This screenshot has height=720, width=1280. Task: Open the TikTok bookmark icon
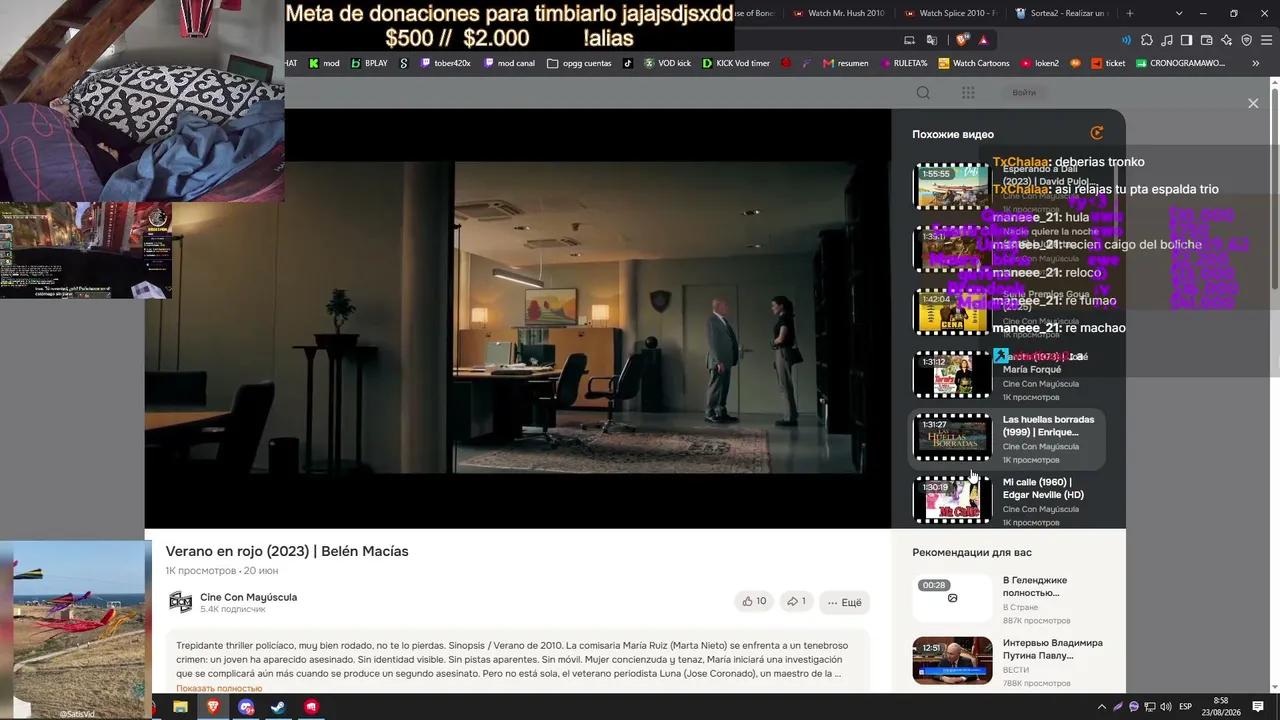628,63
